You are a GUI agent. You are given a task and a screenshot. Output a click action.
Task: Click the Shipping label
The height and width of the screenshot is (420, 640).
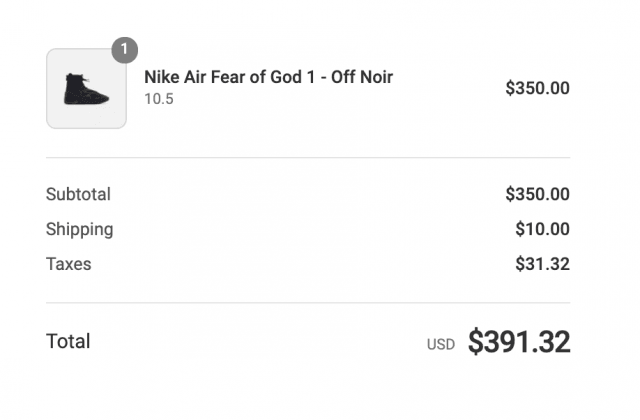click(x=80, y=229)
